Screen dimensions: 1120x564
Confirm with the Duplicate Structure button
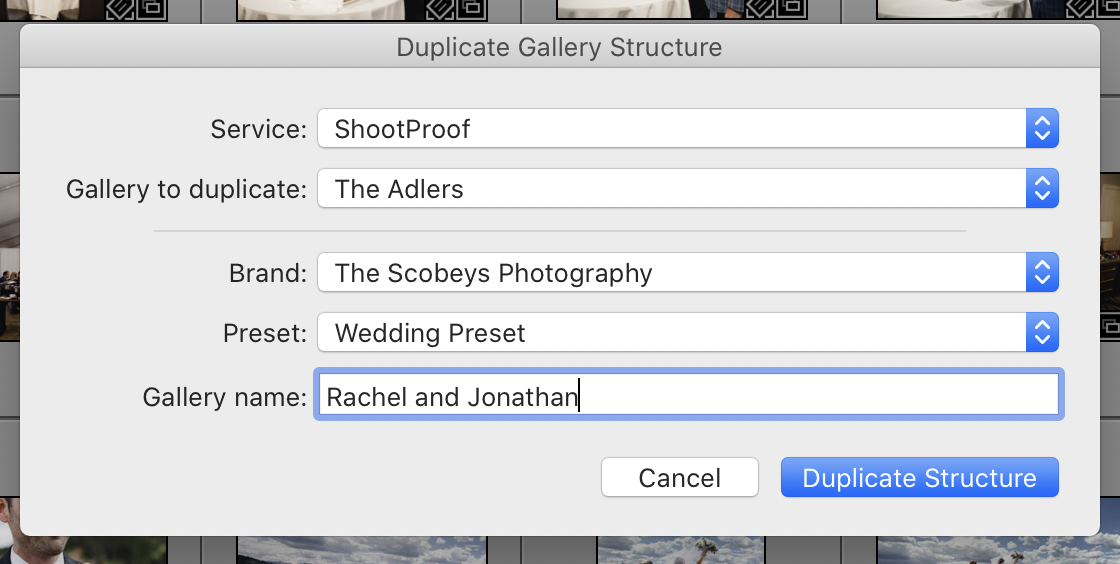click(x=919, y=477)
